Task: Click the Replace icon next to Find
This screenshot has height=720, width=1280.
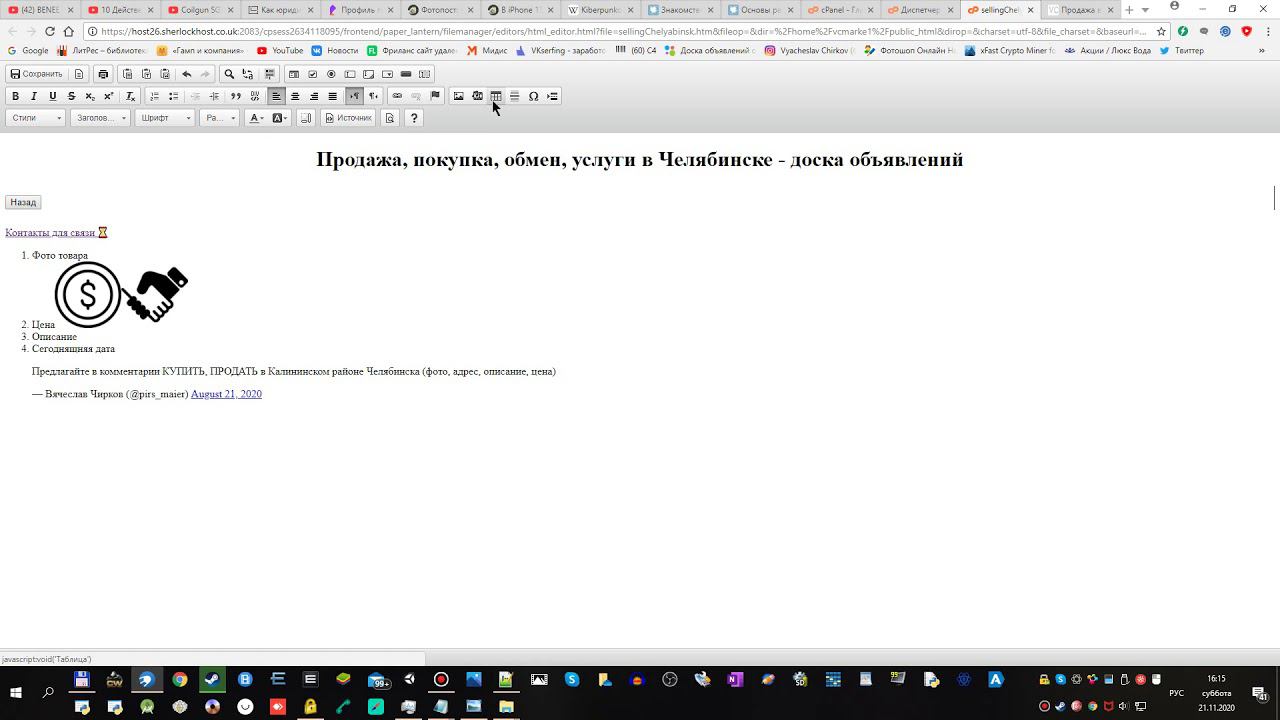Action: click(248, 74)
